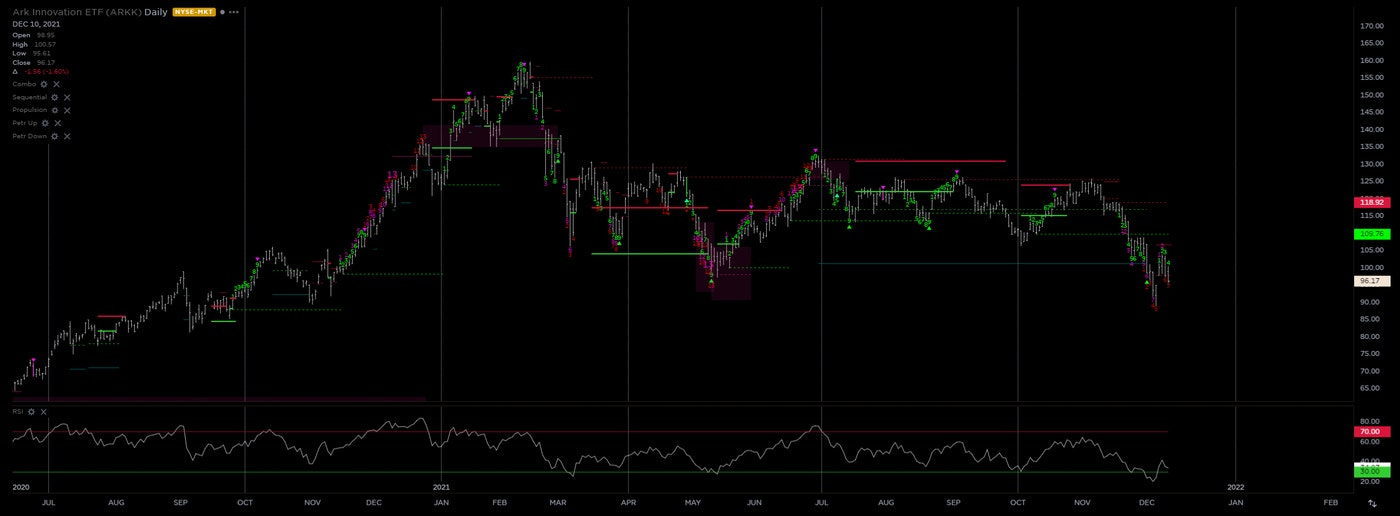Click the Sequential indicator label
This screenshot has width=1400, height=516.
coord(30,97)
